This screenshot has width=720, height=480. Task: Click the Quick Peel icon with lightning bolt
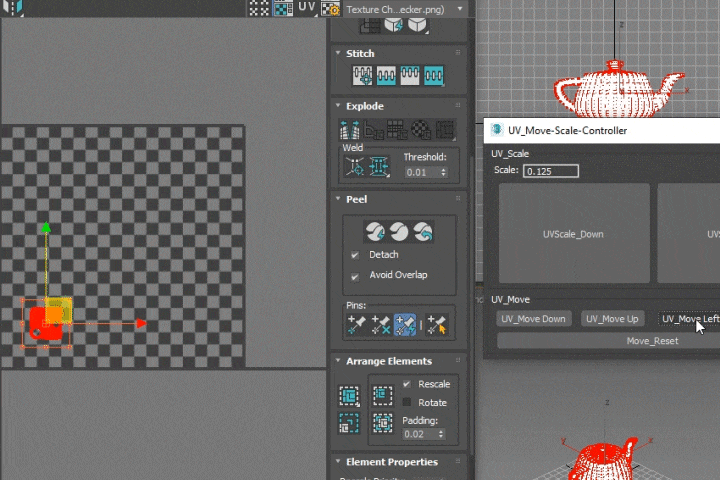tap(375, 232)
